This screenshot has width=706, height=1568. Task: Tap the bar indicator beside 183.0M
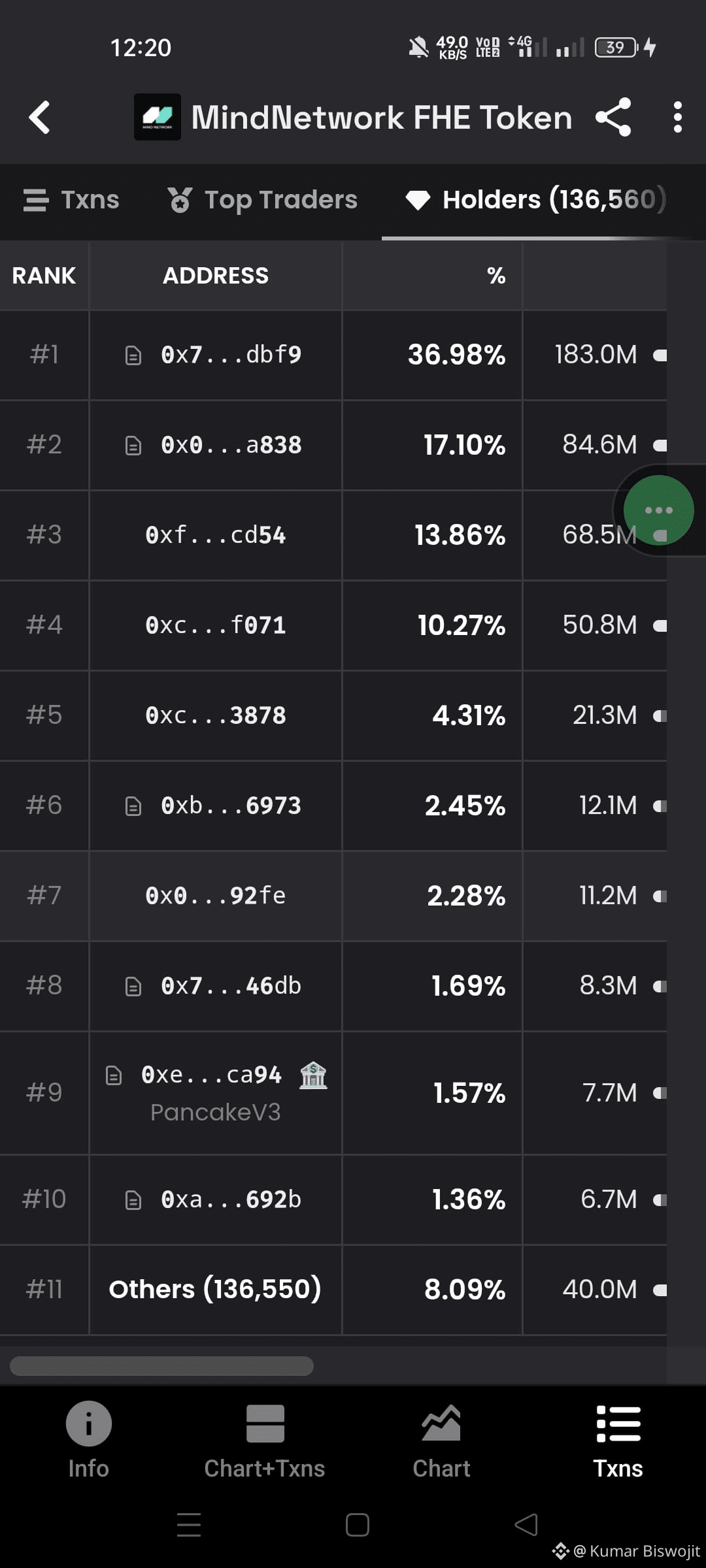[660, 355]
